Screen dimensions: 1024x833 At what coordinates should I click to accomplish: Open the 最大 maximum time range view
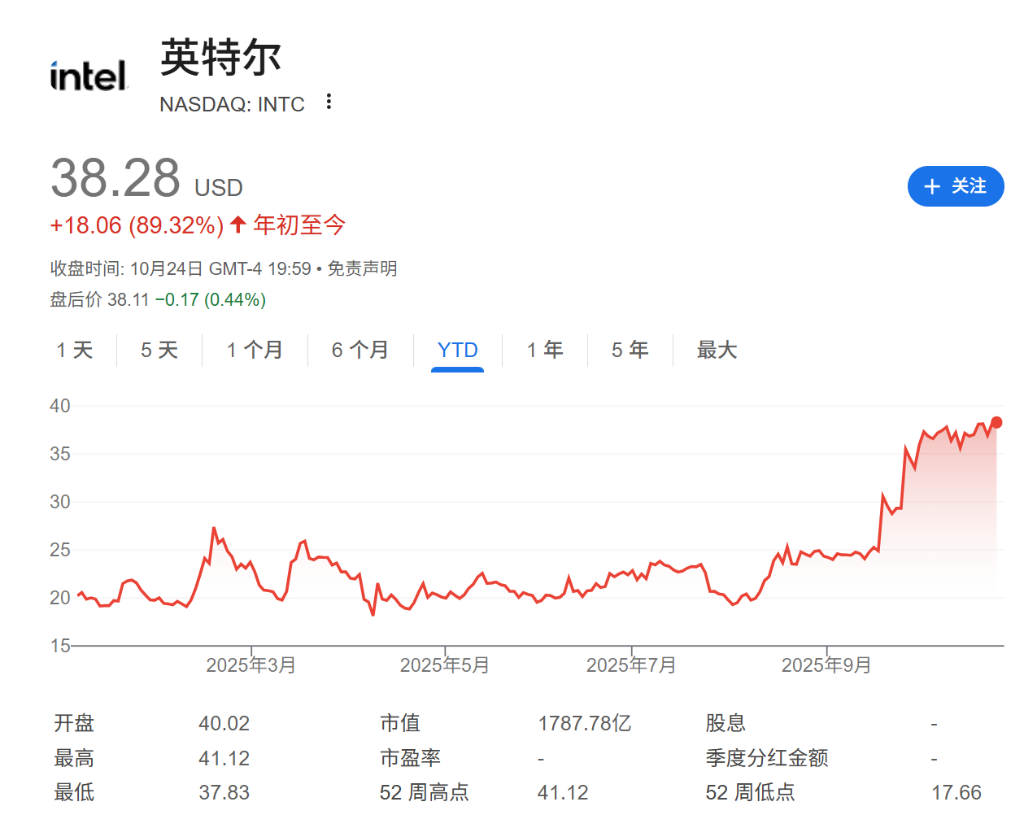coord(715,350)
